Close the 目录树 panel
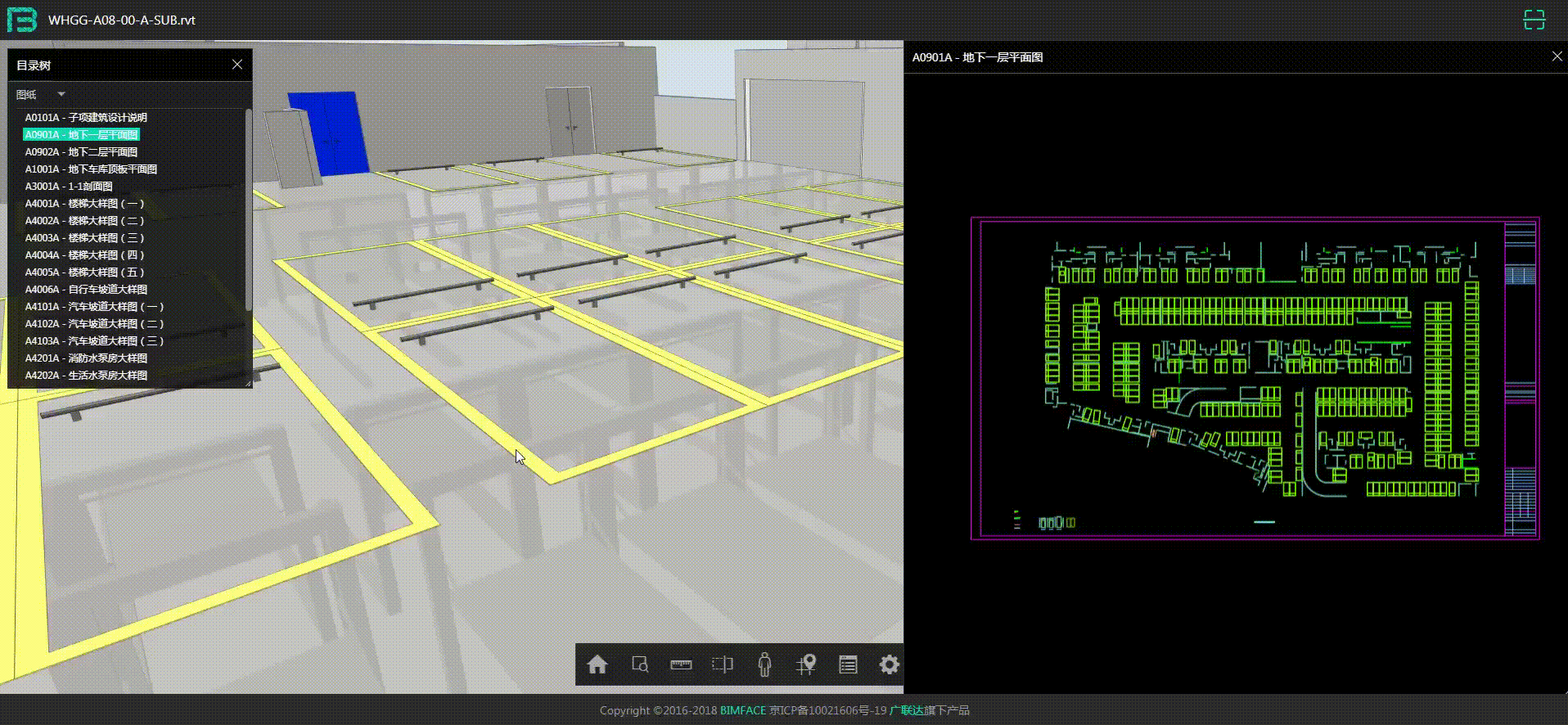This screenshot has height=725, width=1568. (x=237, y=65)
